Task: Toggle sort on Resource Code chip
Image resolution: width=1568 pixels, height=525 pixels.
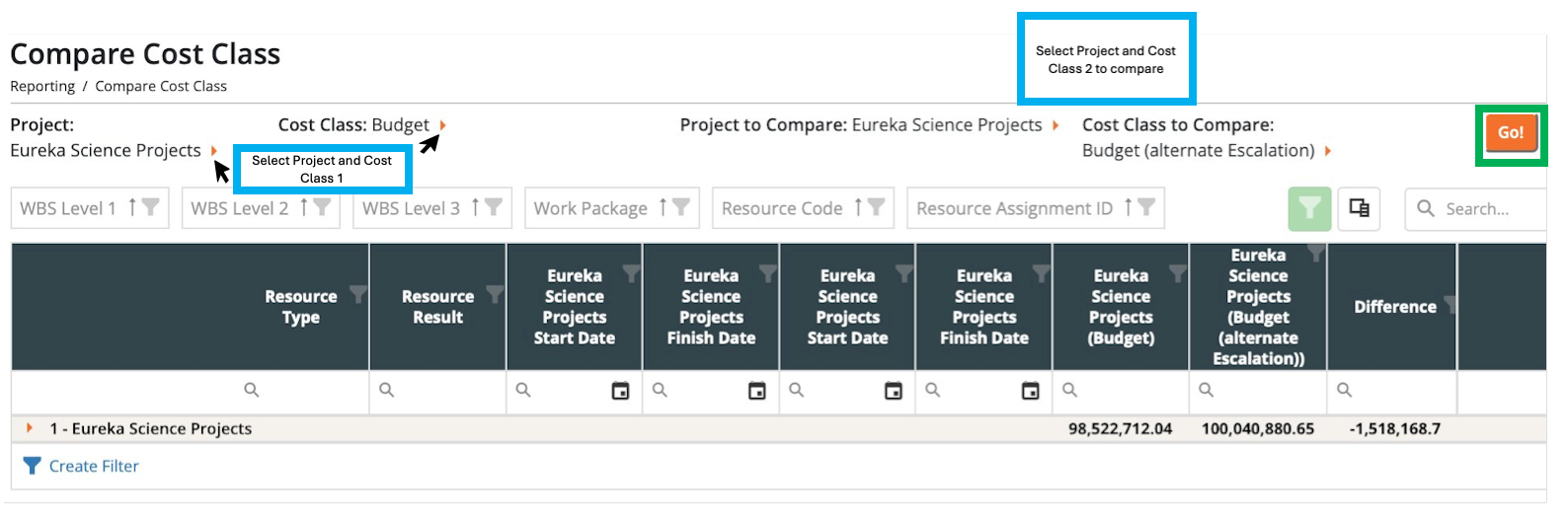Action: (858, 207)
